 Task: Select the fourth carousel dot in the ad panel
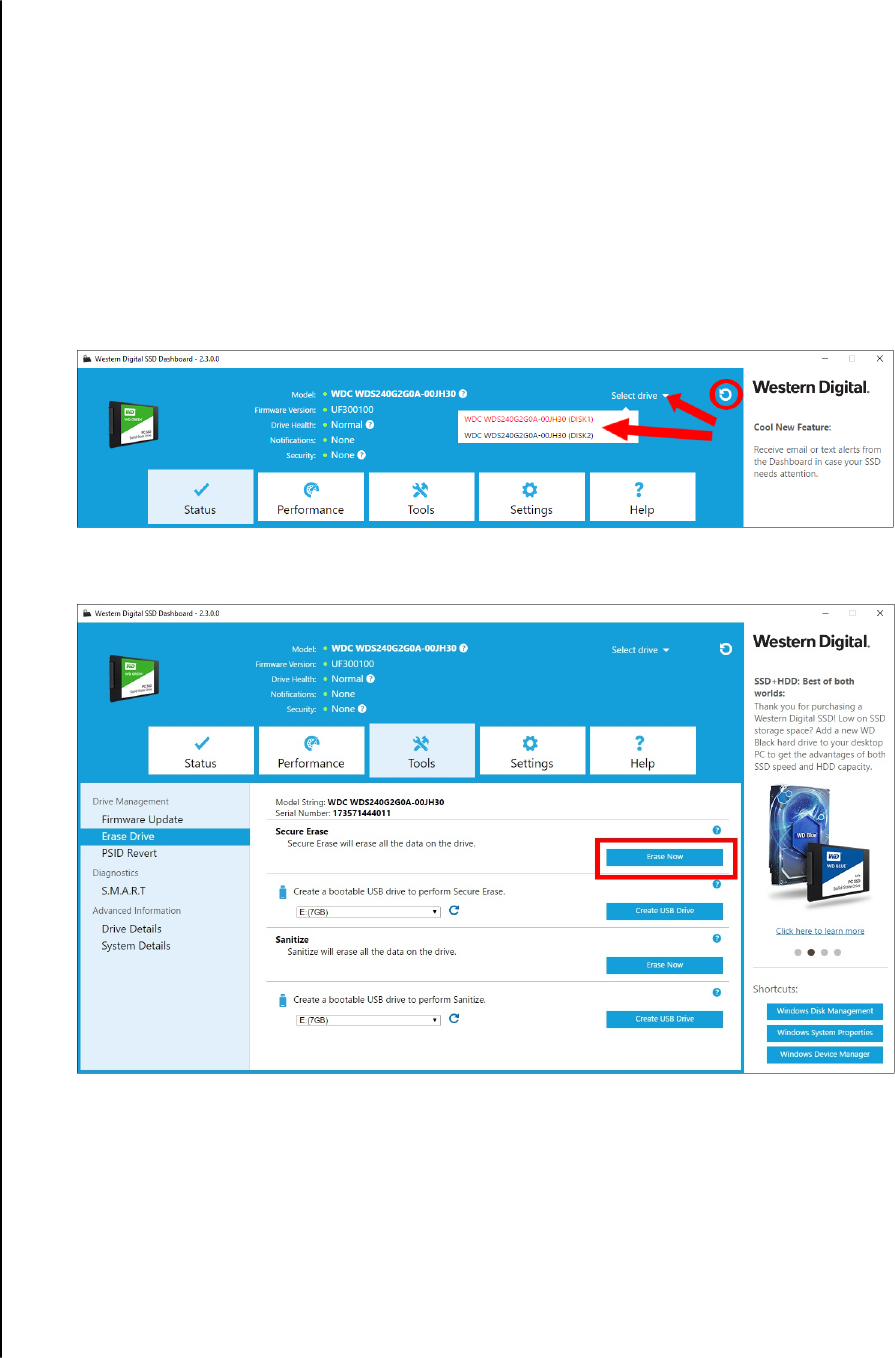coord(838,953)
